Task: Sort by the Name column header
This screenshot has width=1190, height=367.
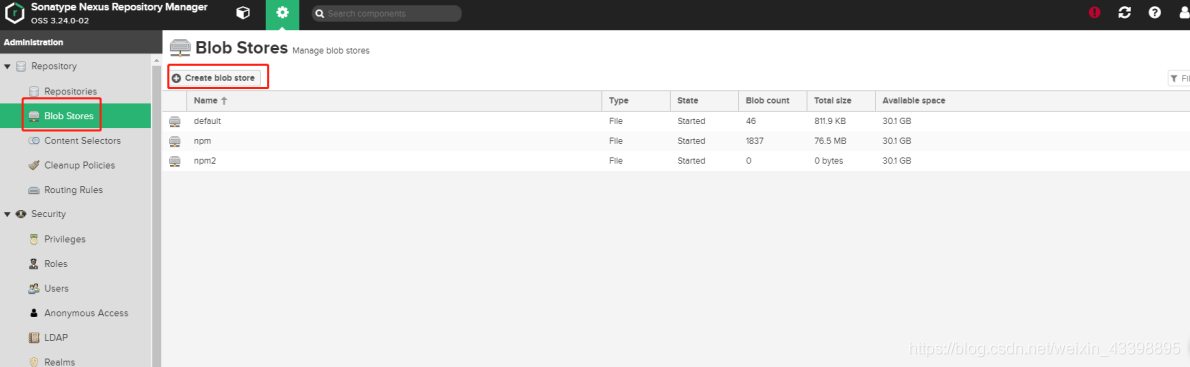Action: [394, 101]
